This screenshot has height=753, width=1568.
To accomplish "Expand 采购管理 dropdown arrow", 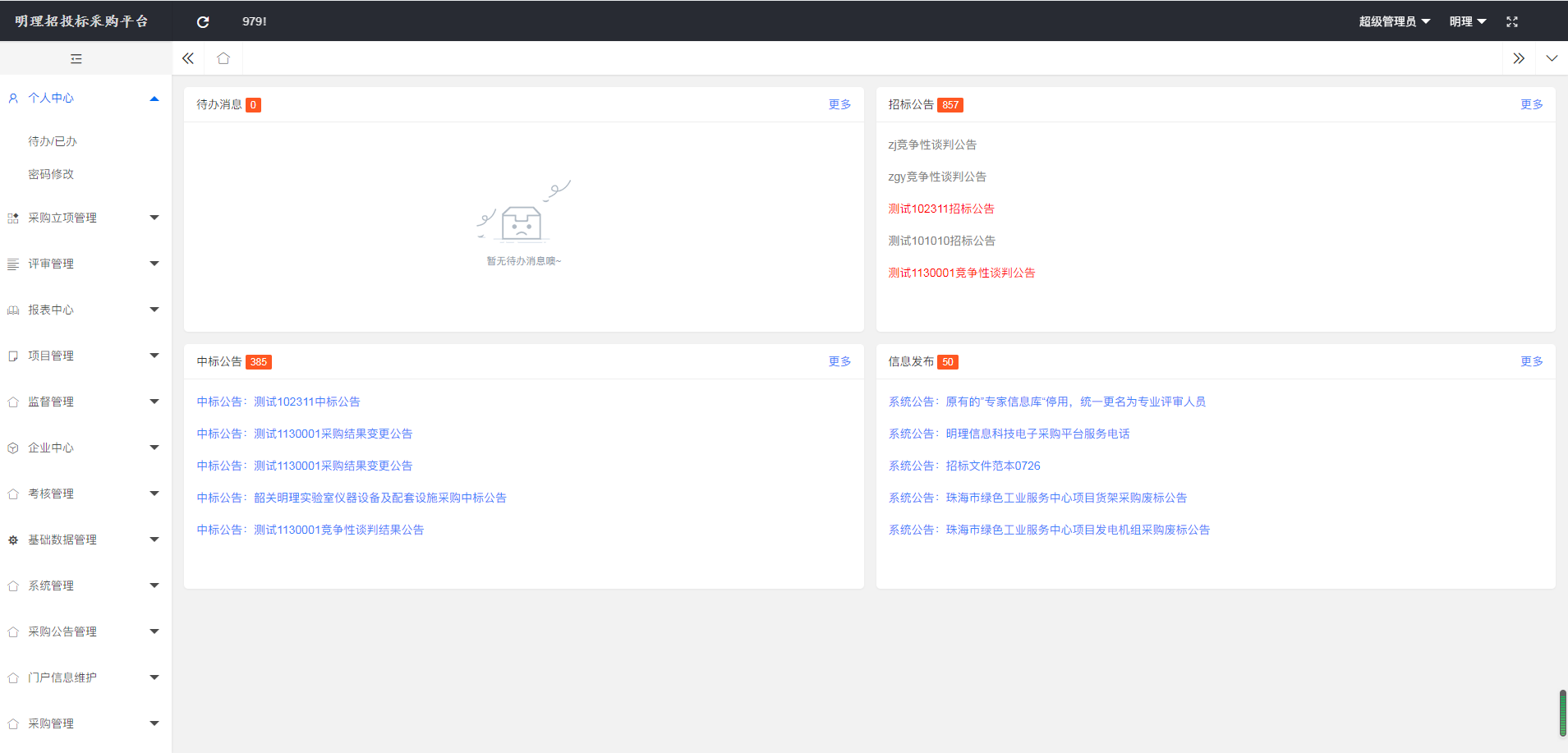I will click(154, 723).
